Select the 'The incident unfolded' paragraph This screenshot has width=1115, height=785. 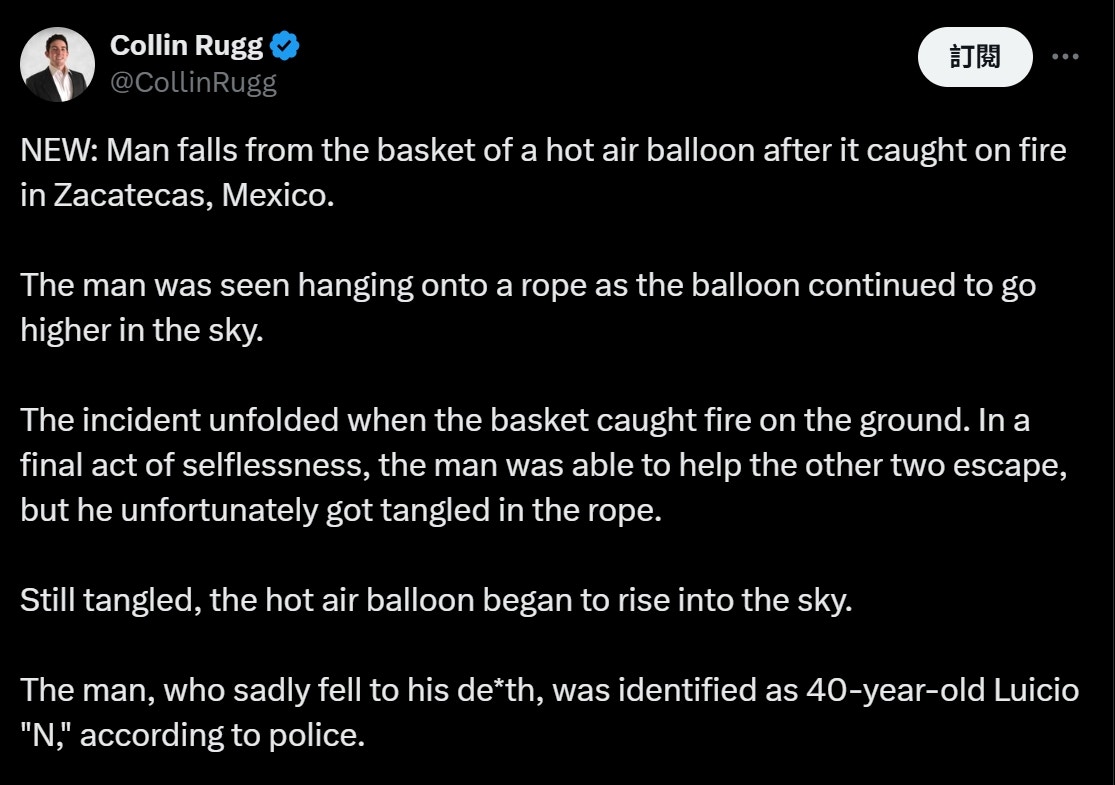click(543, 465)
